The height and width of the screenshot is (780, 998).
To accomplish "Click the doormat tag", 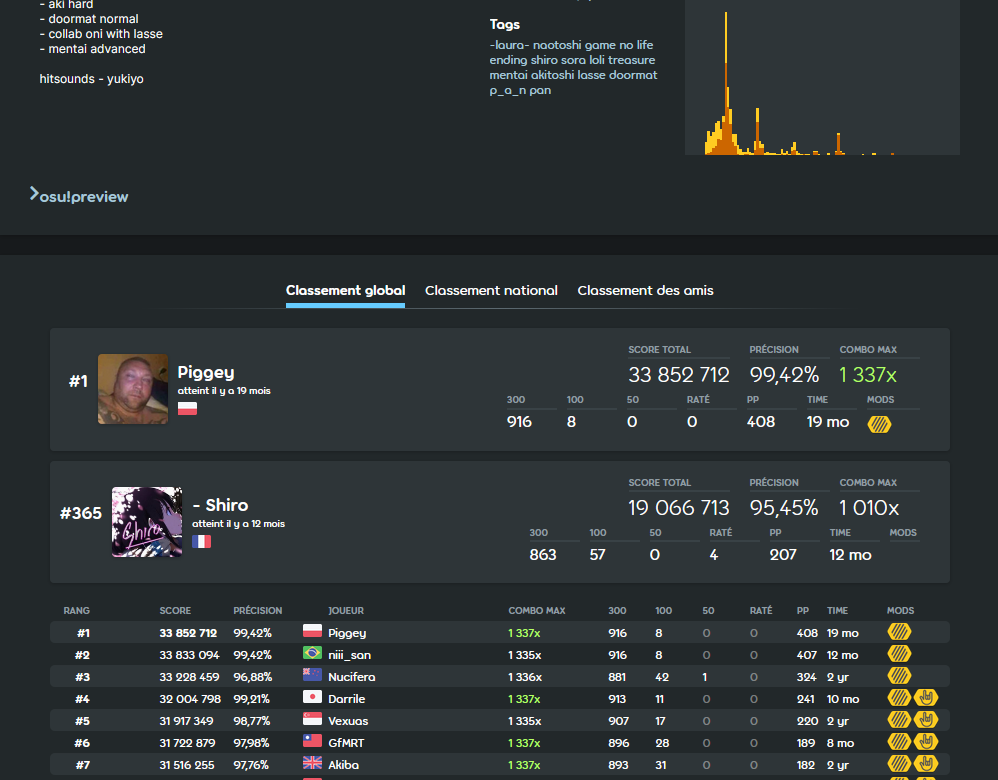I will [x=633, y=75].
